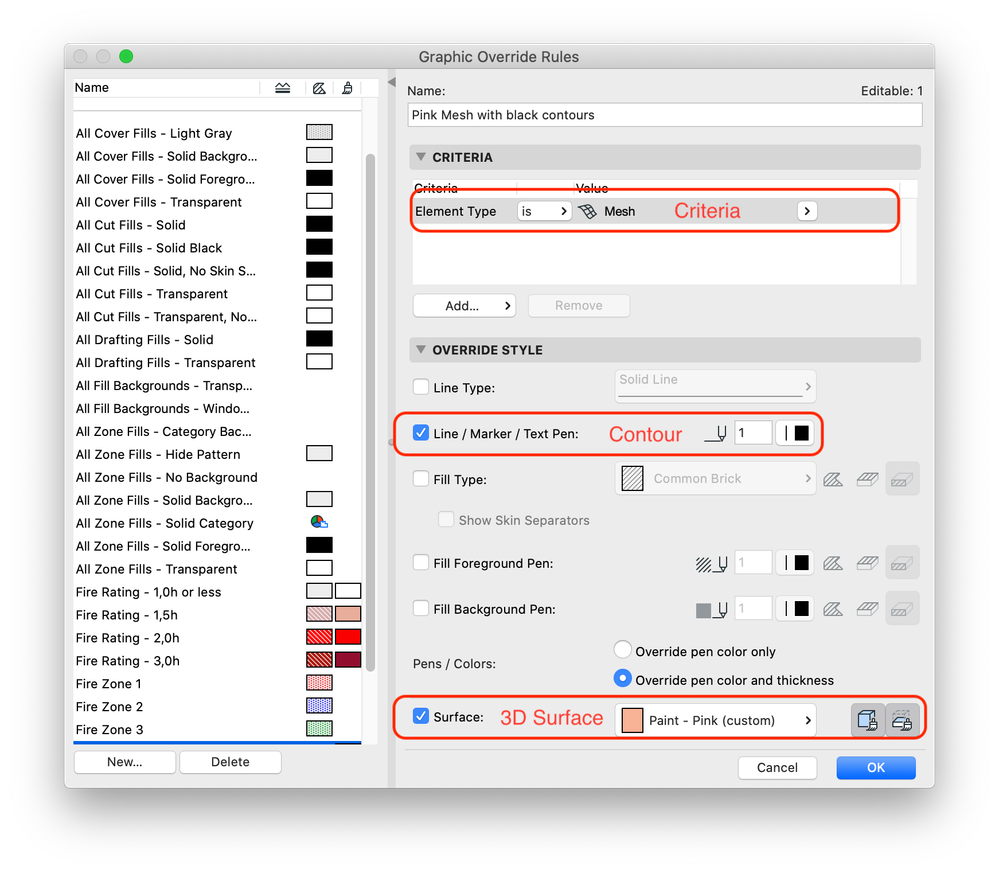Open the Mesh value chooser arrow
The height and width of the screenshot is (873, 999).
coord(807,211)
